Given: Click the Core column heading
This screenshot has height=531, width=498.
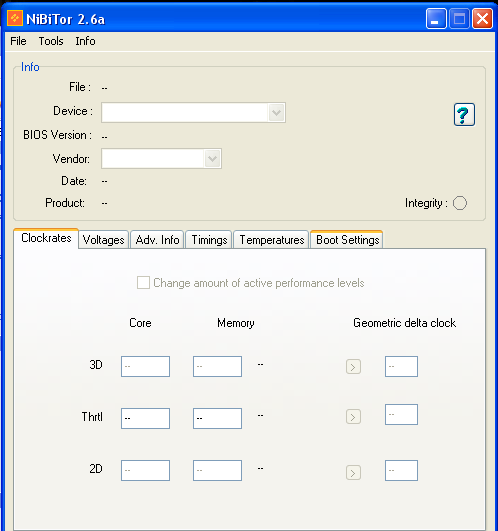Looking at the screenshot, I should [140, 323].
